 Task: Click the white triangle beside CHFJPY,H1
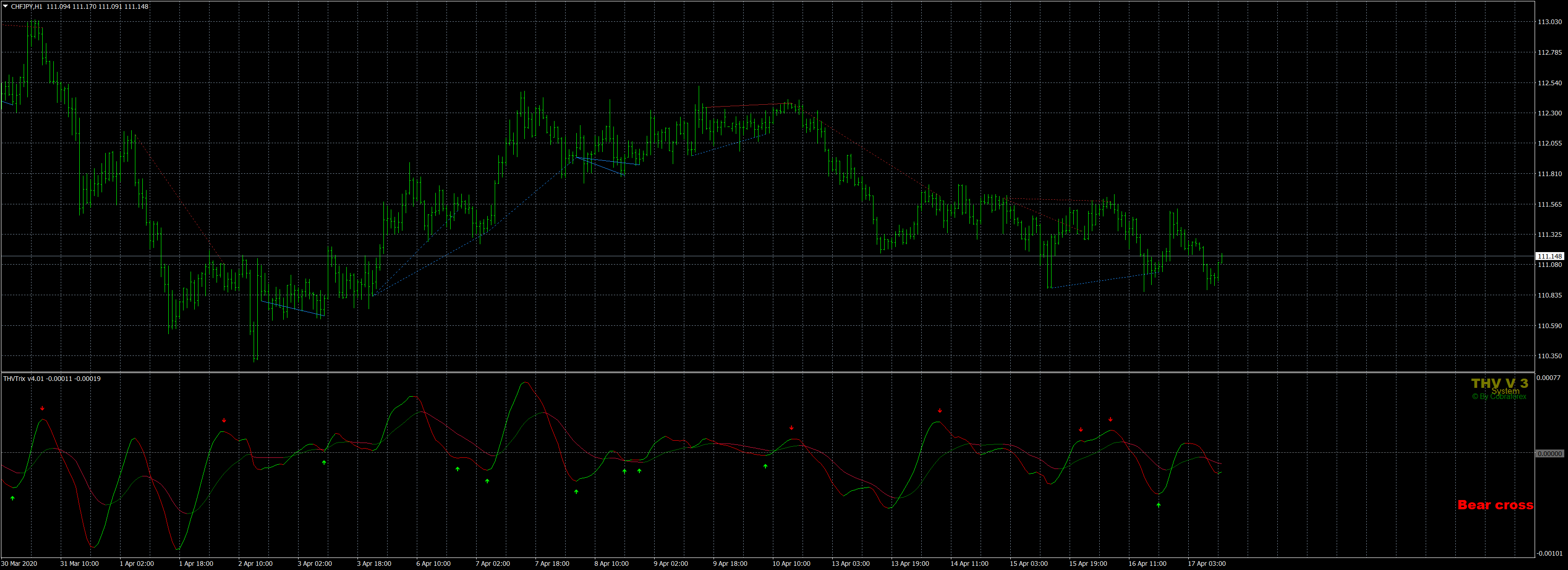pos(6,6)
